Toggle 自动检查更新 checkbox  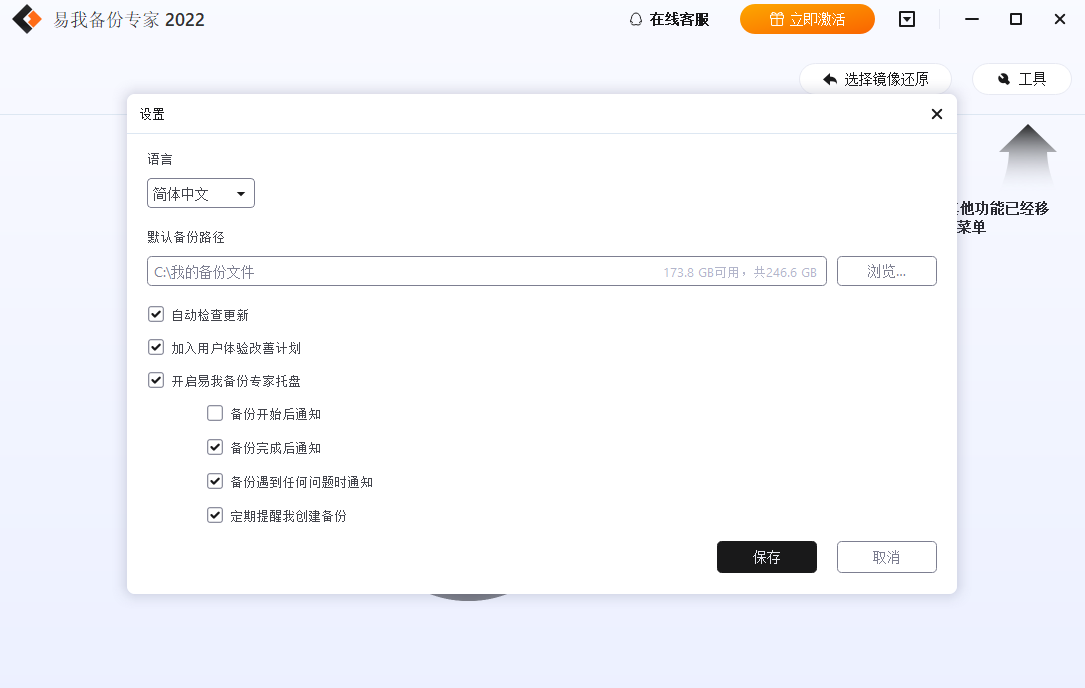[156, 314]
